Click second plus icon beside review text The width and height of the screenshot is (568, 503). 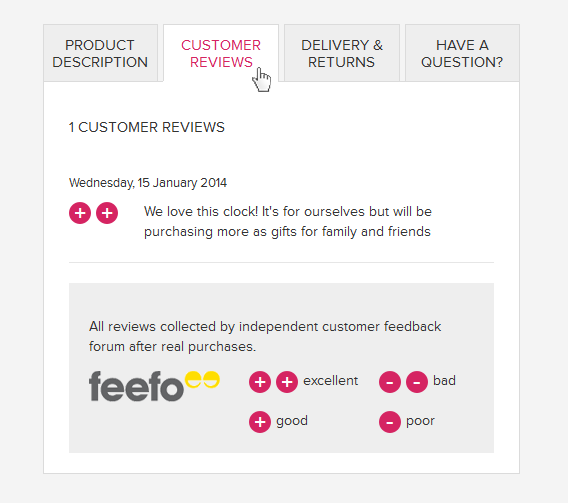(x=107, y=213)
